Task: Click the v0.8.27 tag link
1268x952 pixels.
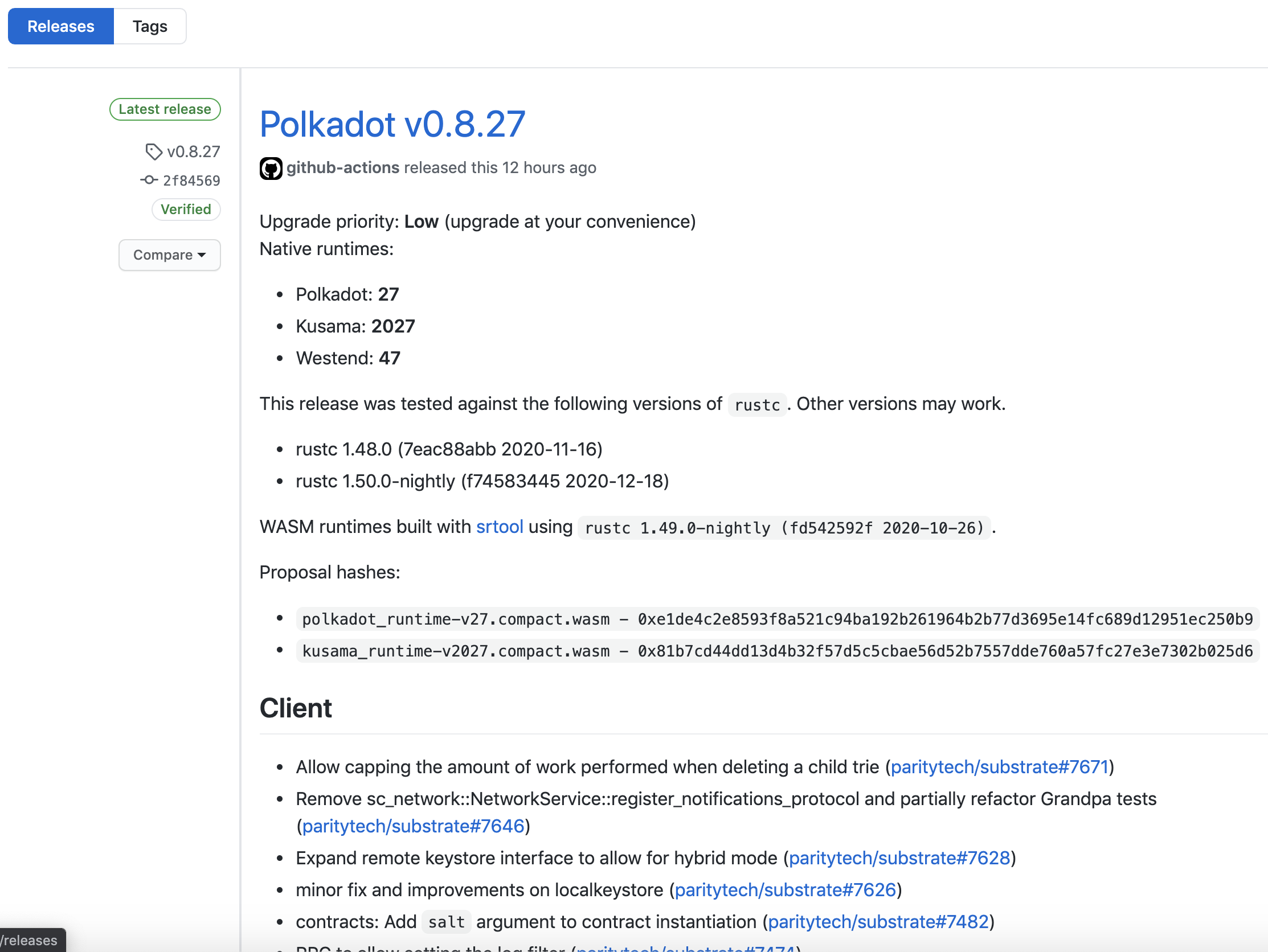Action: pos(193,152)
